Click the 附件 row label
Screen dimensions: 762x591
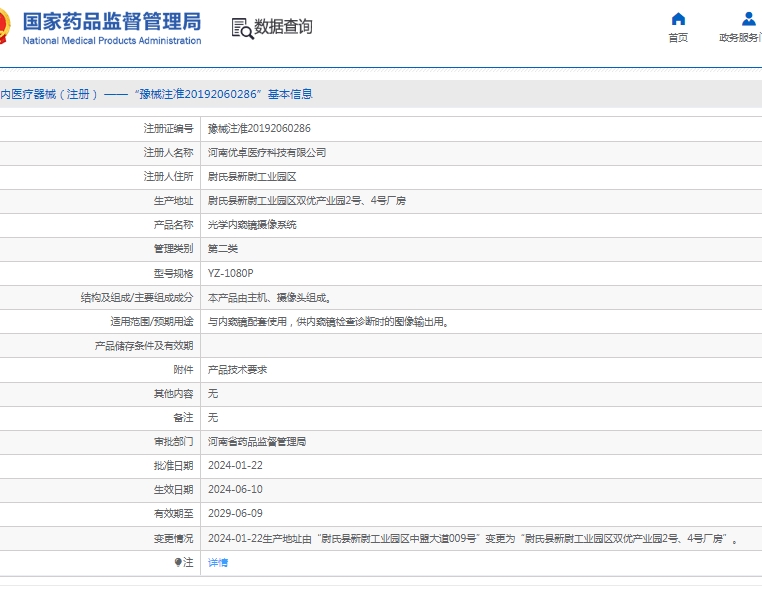[183, 369]
